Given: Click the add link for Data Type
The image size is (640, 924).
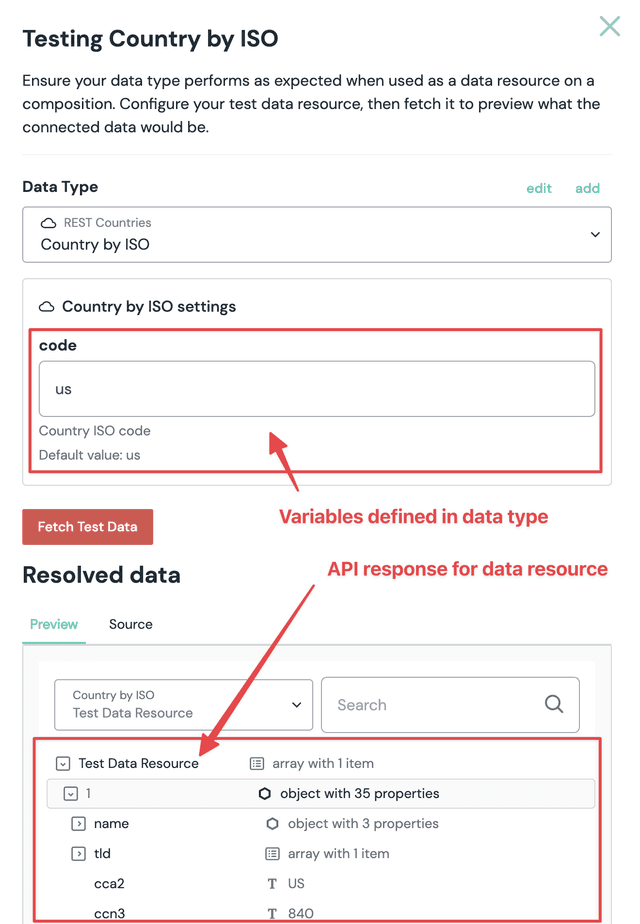Looking at the screenshot, I should [587, 187].
